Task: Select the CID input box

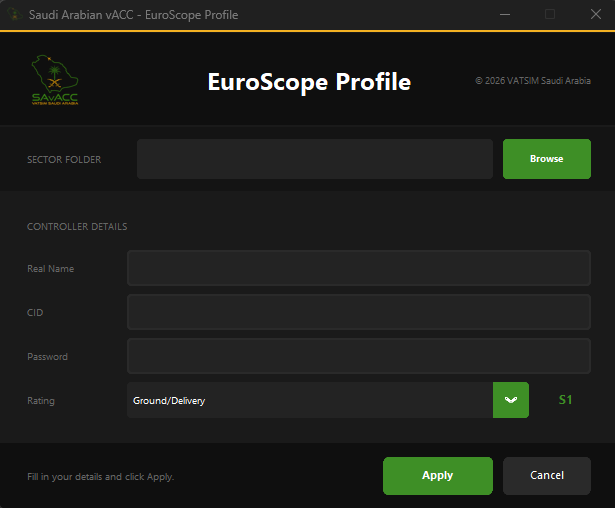Action: (x=359, y=312)
